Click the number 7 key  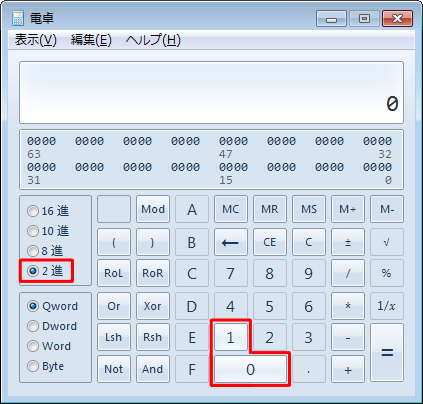(231, 273)
